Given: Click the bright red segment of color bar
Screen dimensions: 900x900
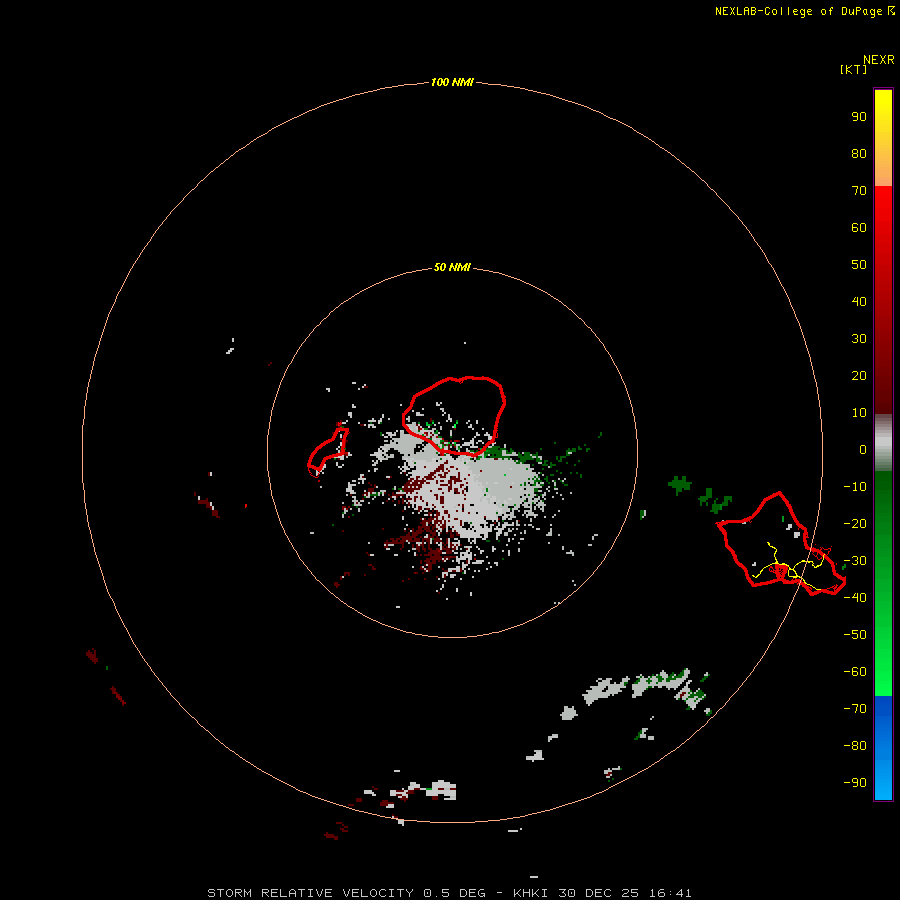Looking at the screenshot, I should 883,300.
